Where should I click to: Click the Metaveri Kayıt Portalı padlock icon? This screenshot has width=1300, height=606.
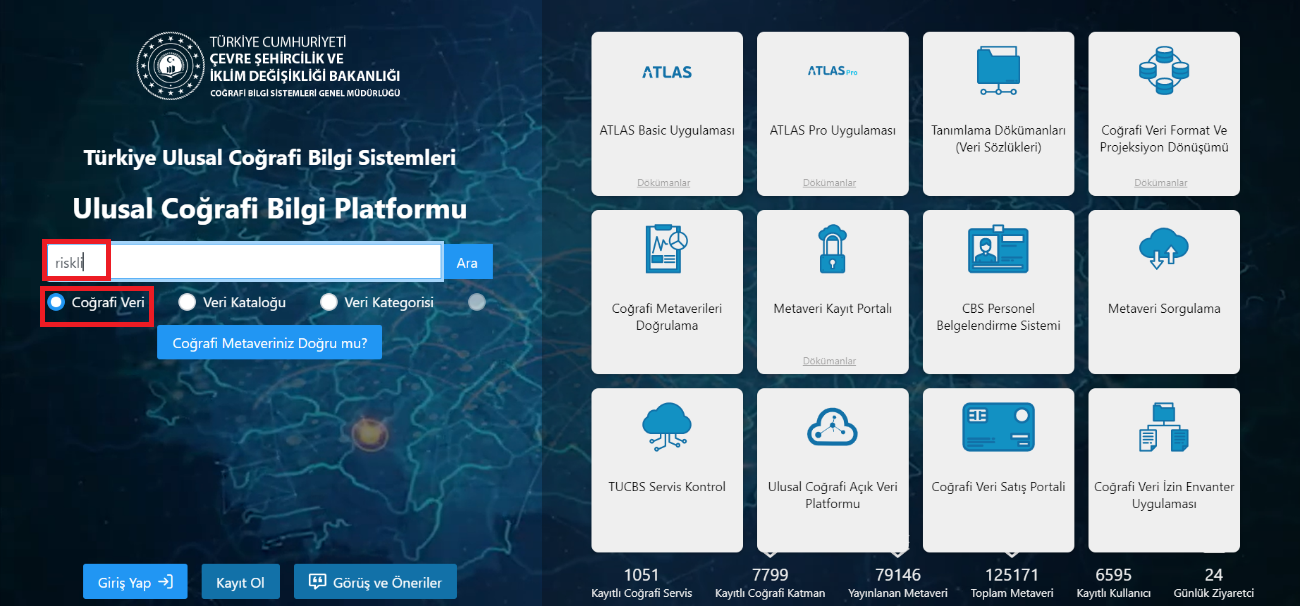pos(833,250)
